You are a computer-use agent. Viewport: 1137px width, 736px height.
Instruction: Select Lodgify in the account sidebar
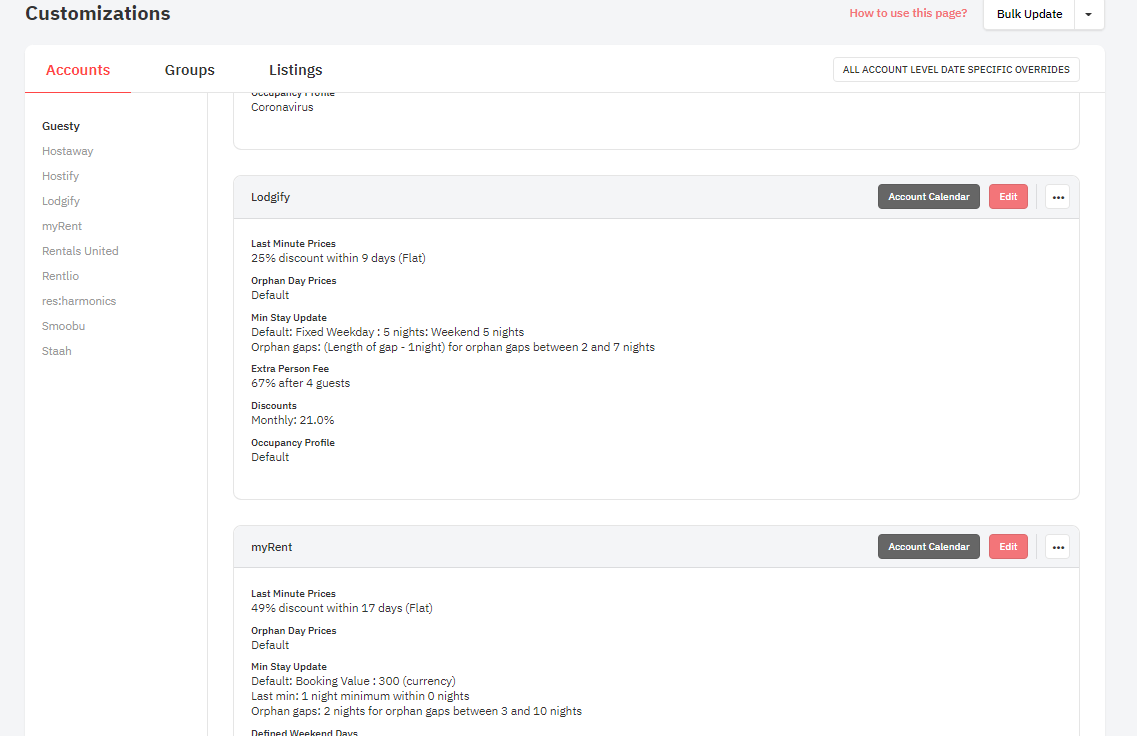61,201
